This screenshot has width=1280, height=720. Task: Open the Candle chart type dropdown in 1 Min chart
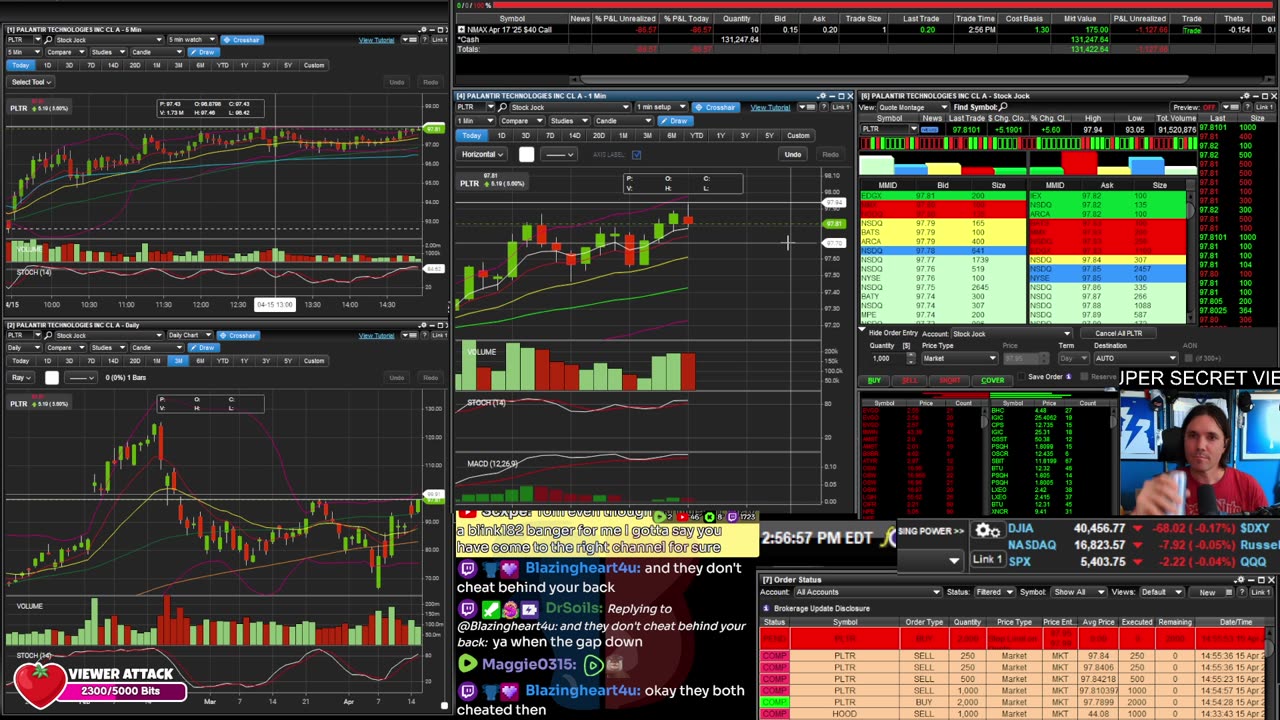(623, 121)
